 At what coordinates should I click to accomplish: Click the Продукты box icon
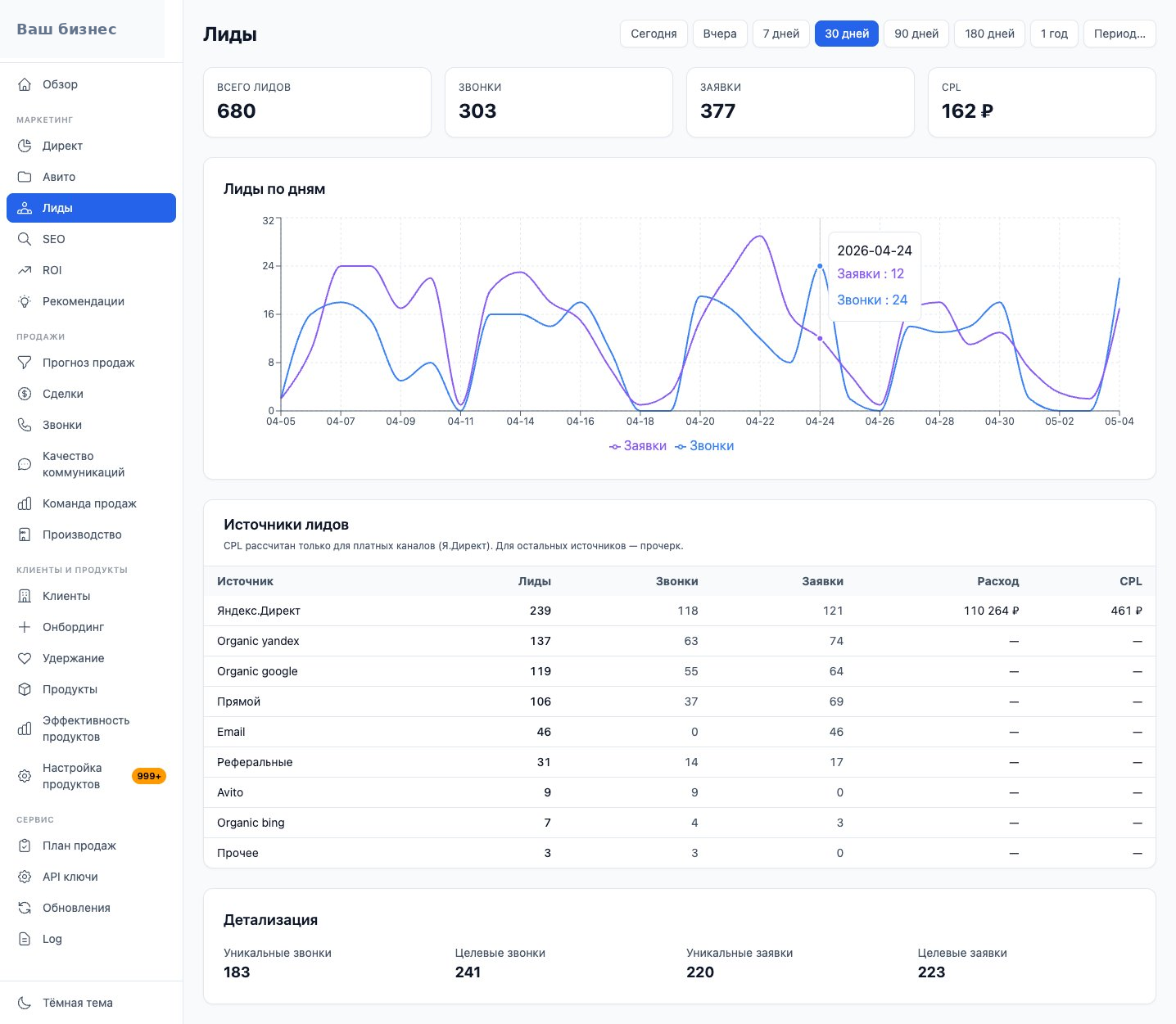tap(25, 689)
